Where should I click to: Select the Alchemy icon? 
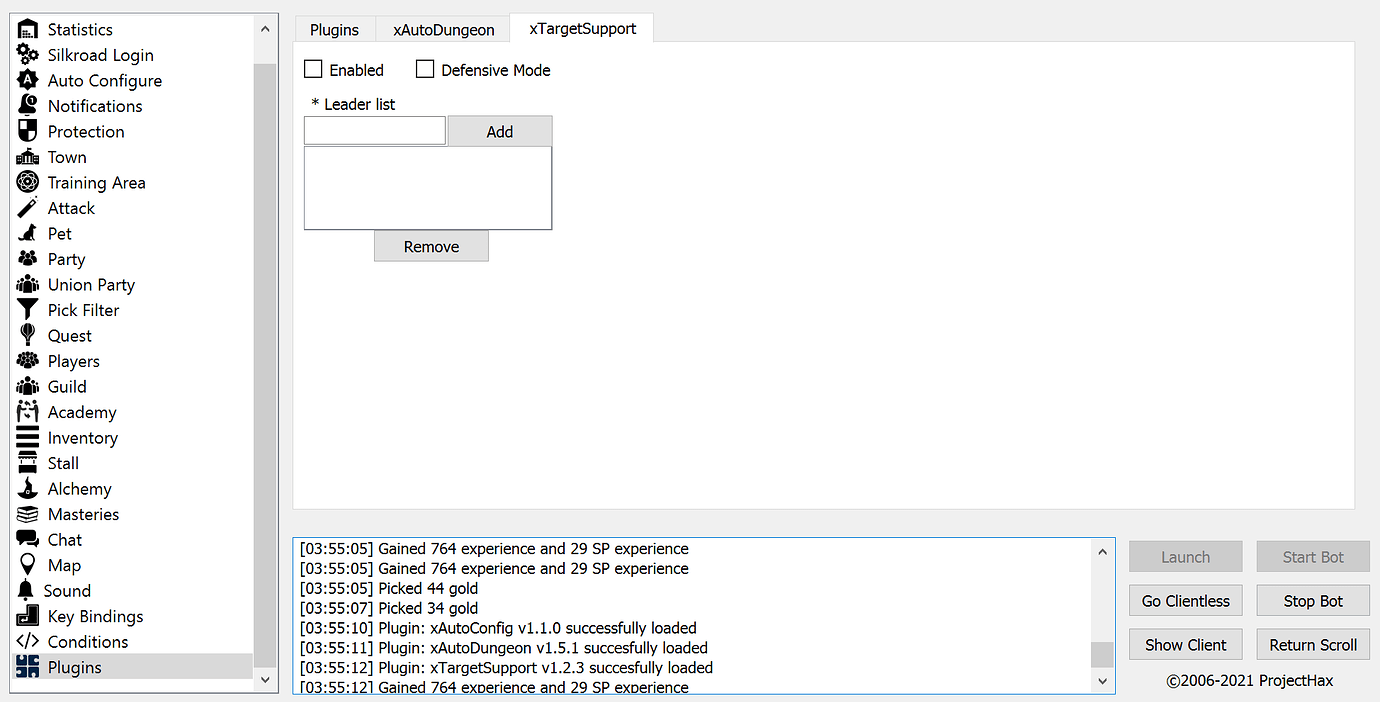77,488
